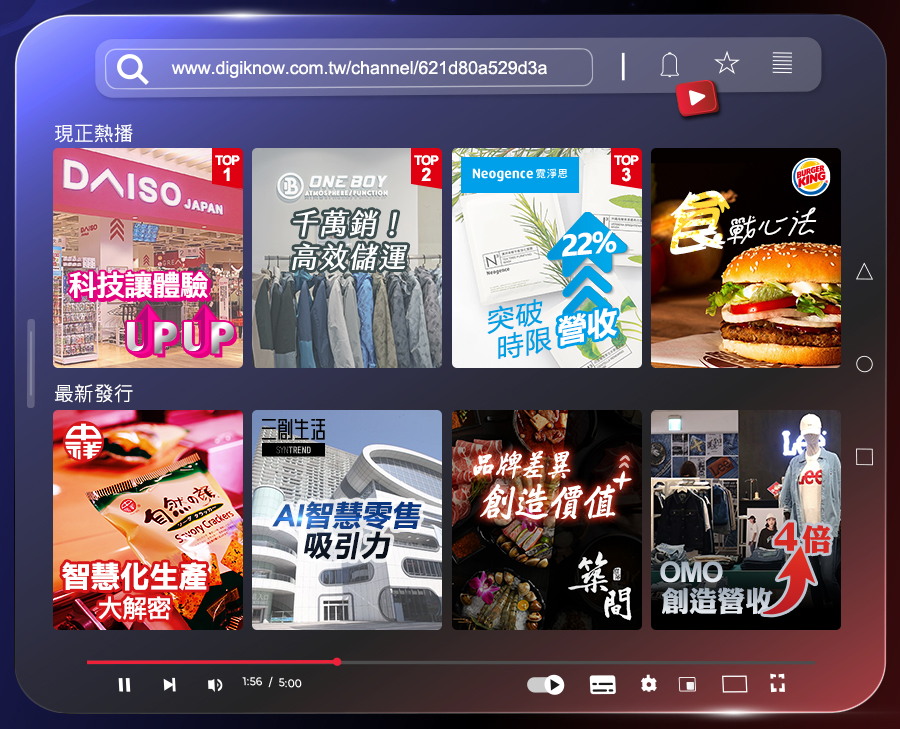Enter fullscreen mode
Screen dimensions: 900x729
(x=777, y=684)
